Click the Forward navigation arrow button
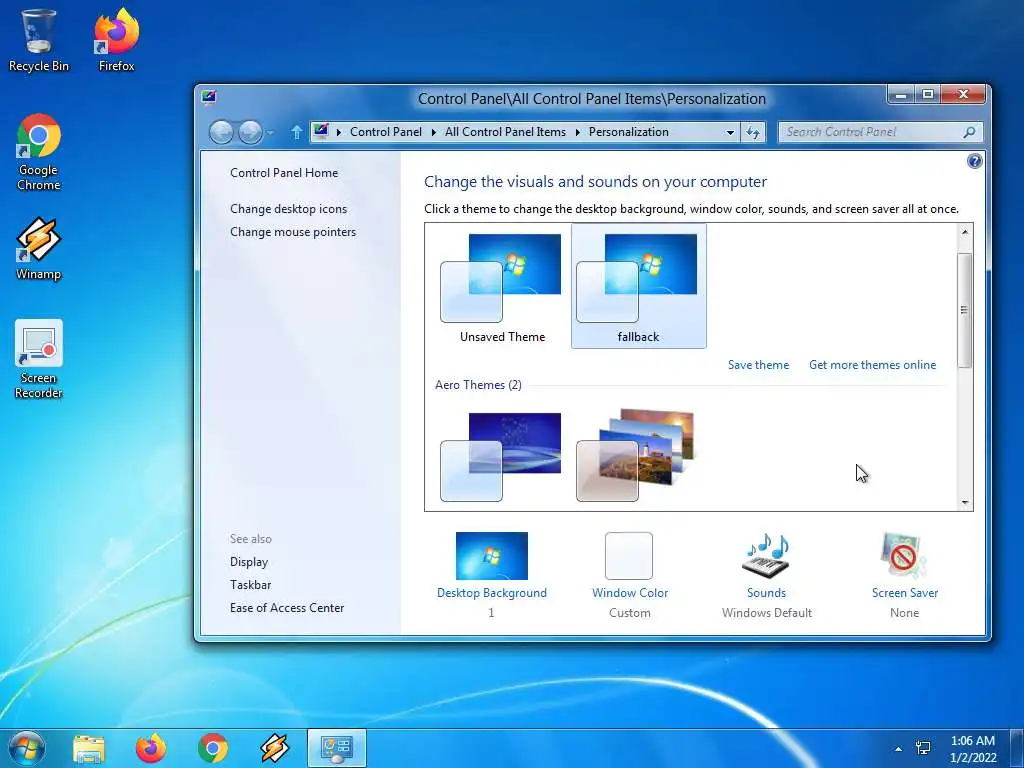 (250, 133)
